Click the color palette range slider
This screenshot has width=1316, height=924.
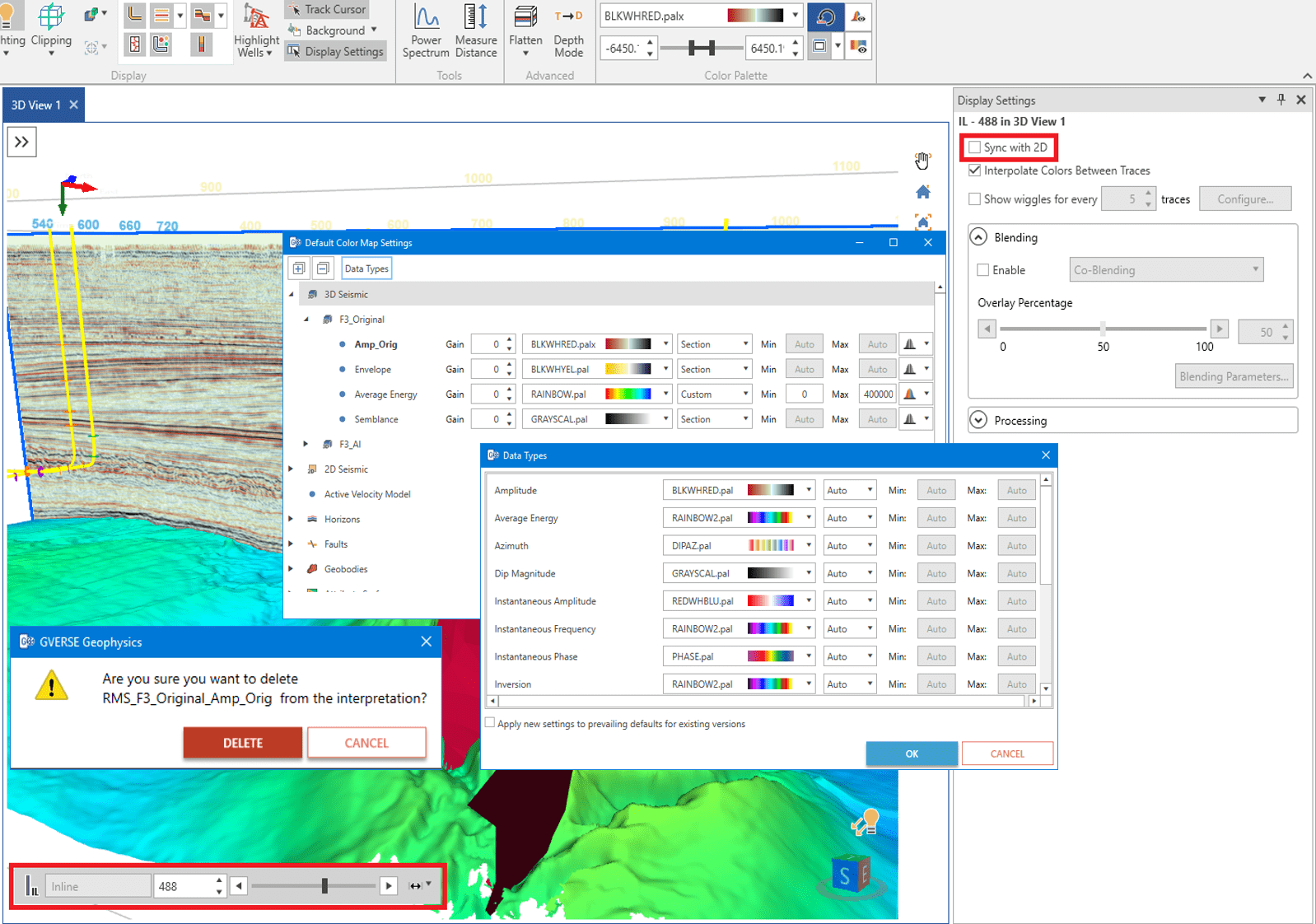[700, 48]
